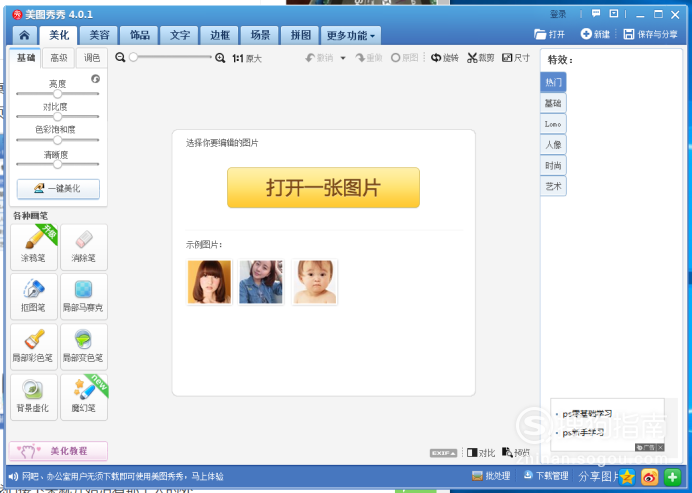Open the ps新手学习 ad link
Screen dimensions: 692x493
click(583, 433)
